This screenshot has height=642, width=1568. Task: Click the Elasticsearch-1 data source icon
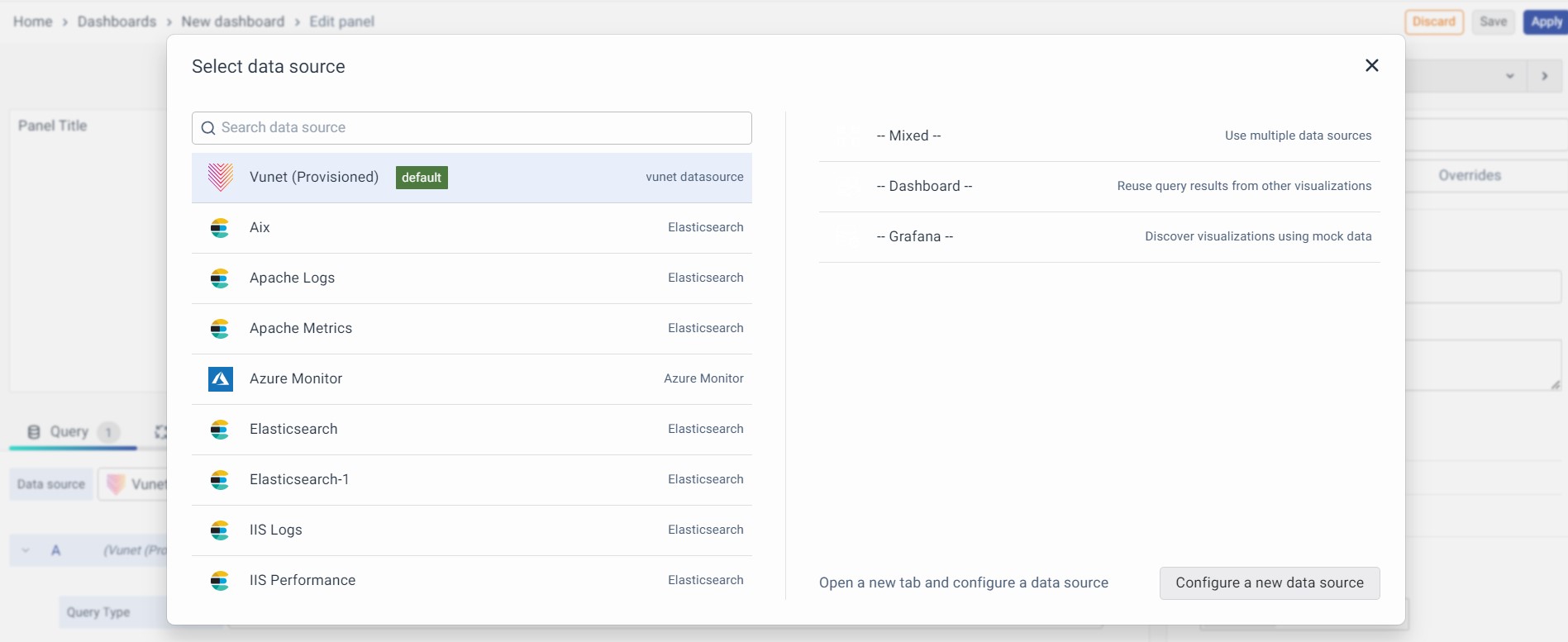tap(220, 480)
